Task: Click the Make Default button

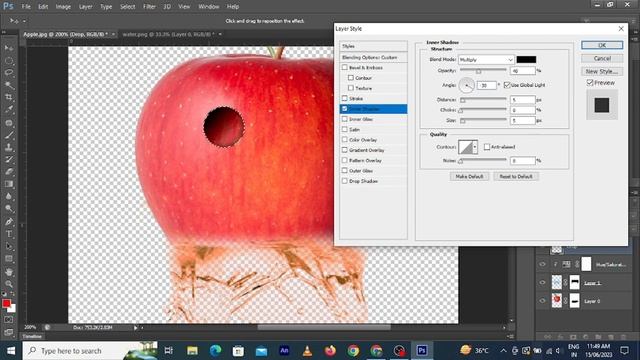Action: (x=469, y=176)
